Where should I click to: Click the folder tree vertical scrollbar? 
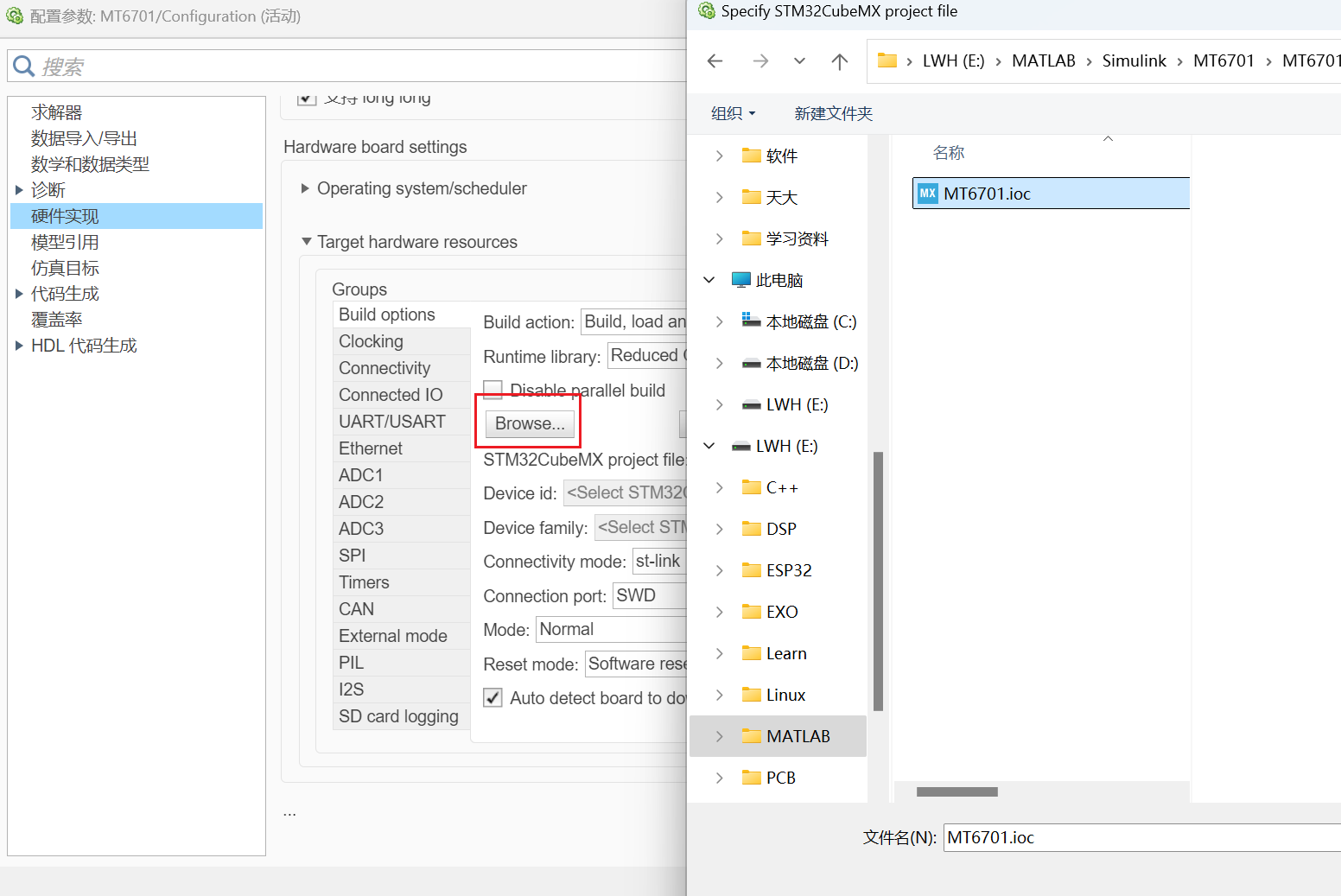coord(878,581)
